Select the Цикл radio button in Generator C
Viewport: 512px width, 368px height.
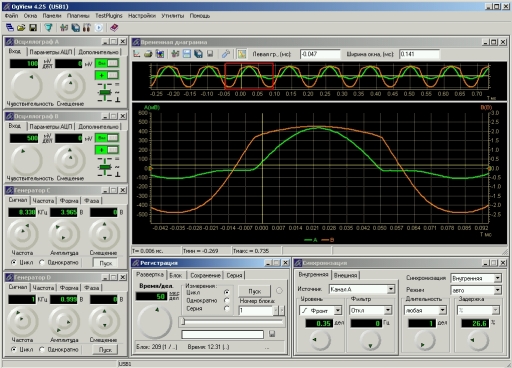(x=13, y=262)
